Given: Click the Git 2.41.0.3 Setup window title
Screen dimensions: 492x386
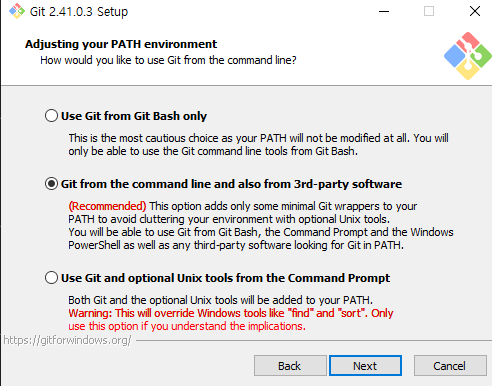Looking at the screenshot, I should (79, 12).
